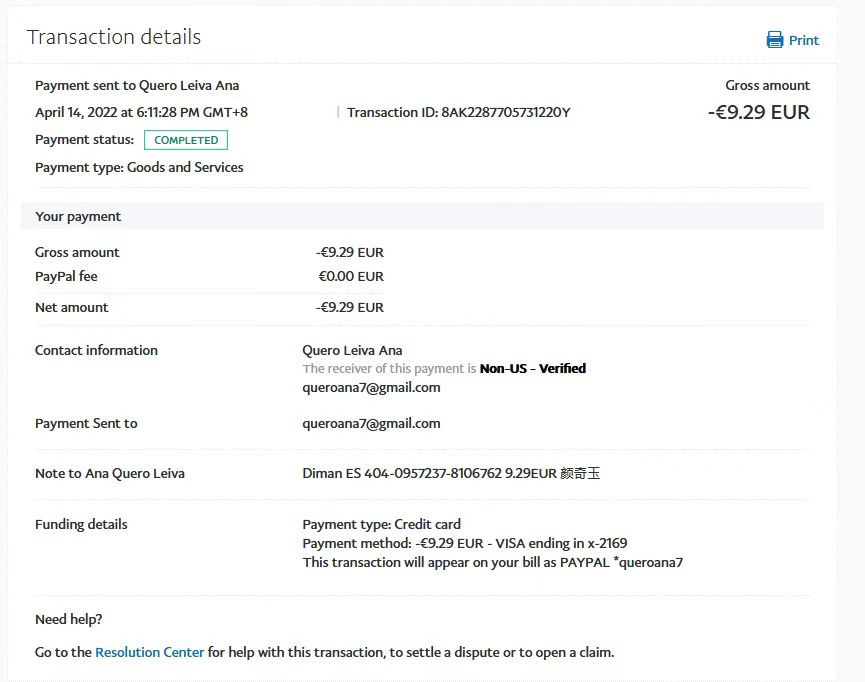Click the Need help? text
The width and height of the screenshot is (865, 682).
coord(69,619)
